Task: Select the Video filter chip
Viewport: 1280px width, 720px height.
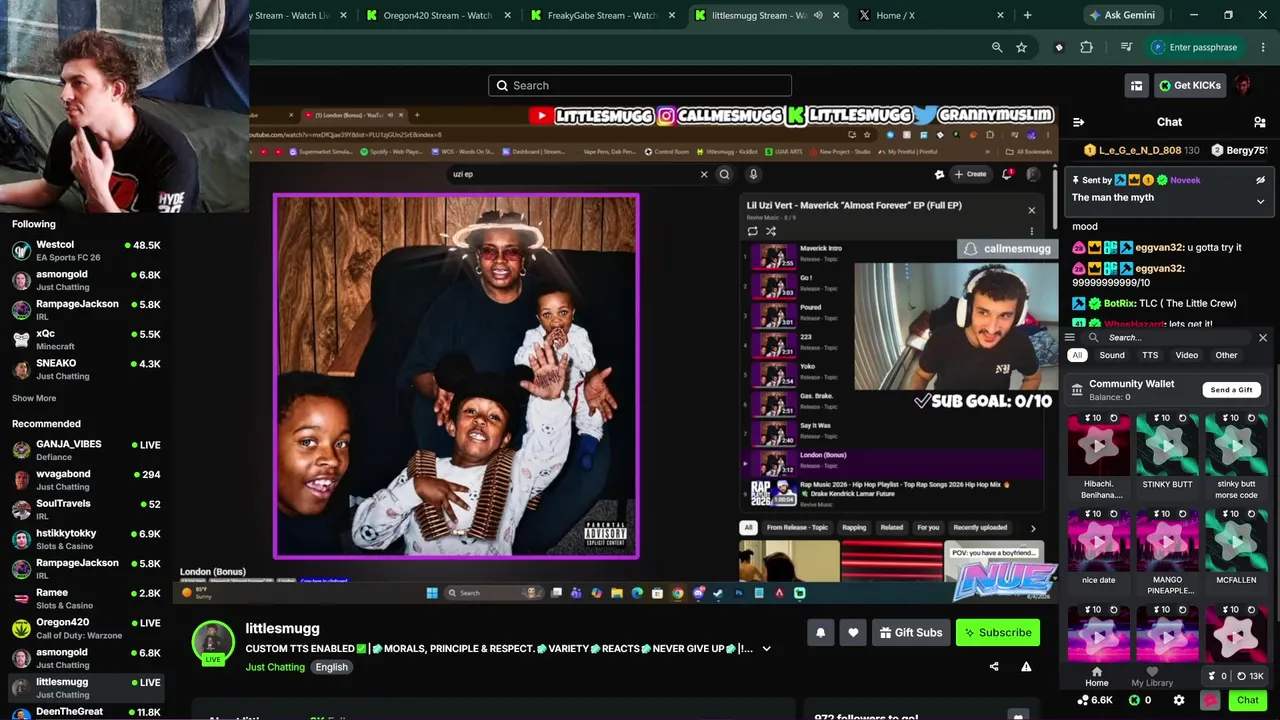Action: [x=1187, y=355]
